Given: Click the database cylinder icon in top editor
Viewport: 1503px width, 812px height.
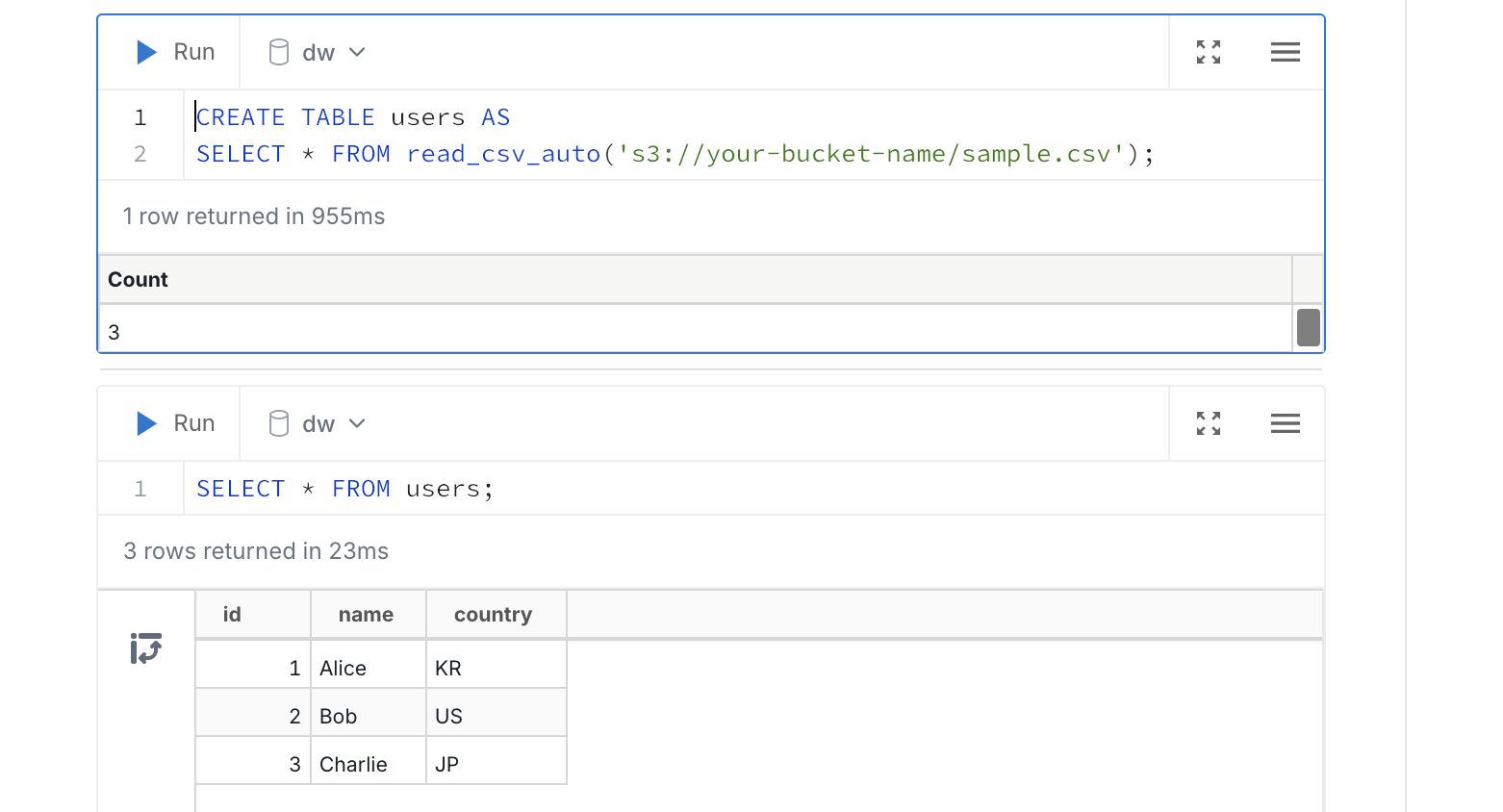Looking at the screenshot, I should click(278, 52).
